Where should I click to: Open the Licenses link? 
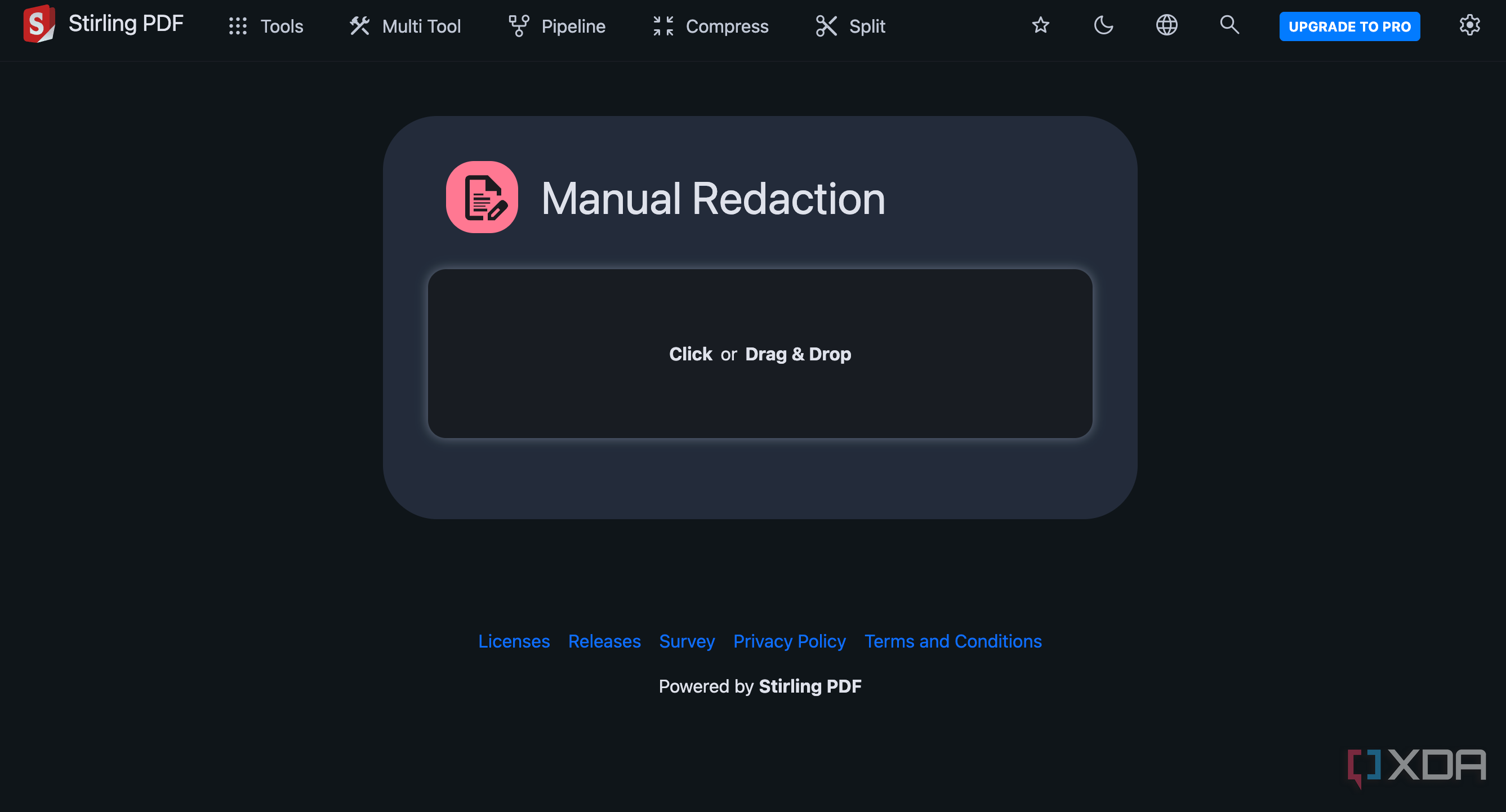514,641
